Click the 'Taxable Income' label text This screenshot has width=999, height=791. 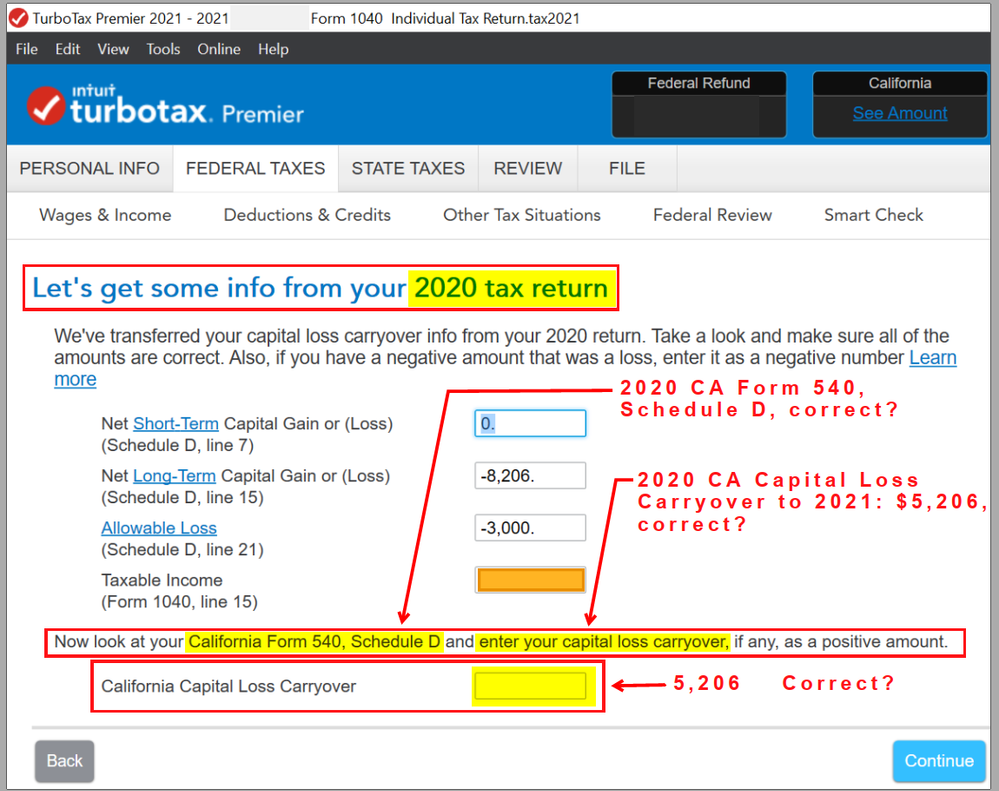pyautogui.click(x=162, y=580)
